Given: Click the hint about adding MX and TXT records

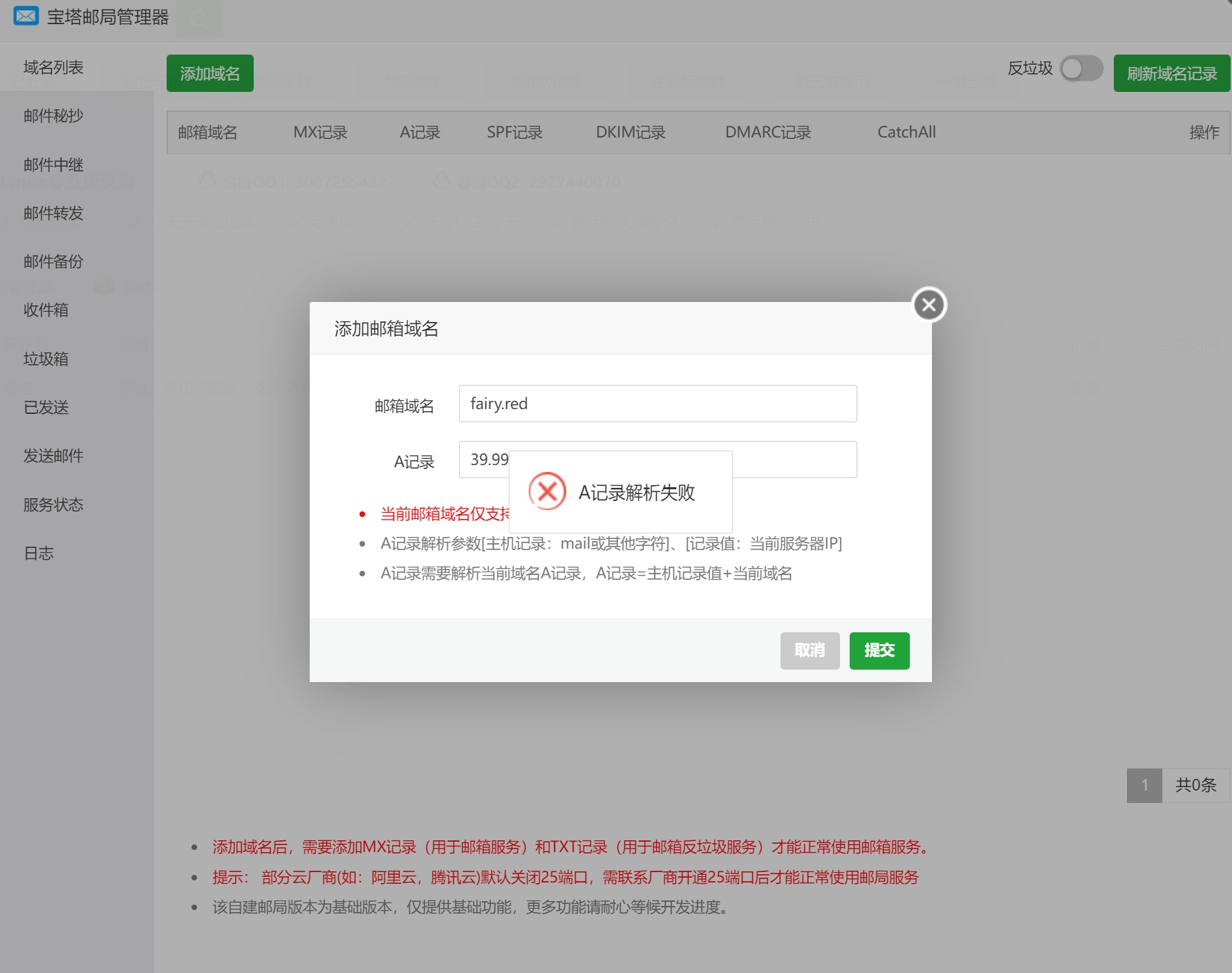Looking at the screenshot, I should (x=573, y=847).
